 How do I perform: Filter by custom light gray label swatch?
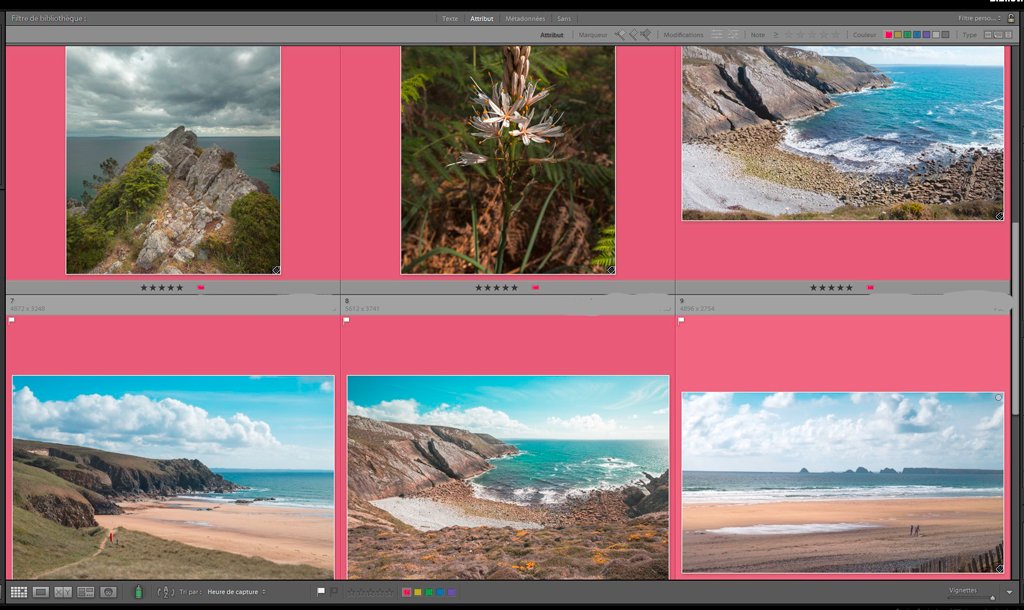pos(936,35)
